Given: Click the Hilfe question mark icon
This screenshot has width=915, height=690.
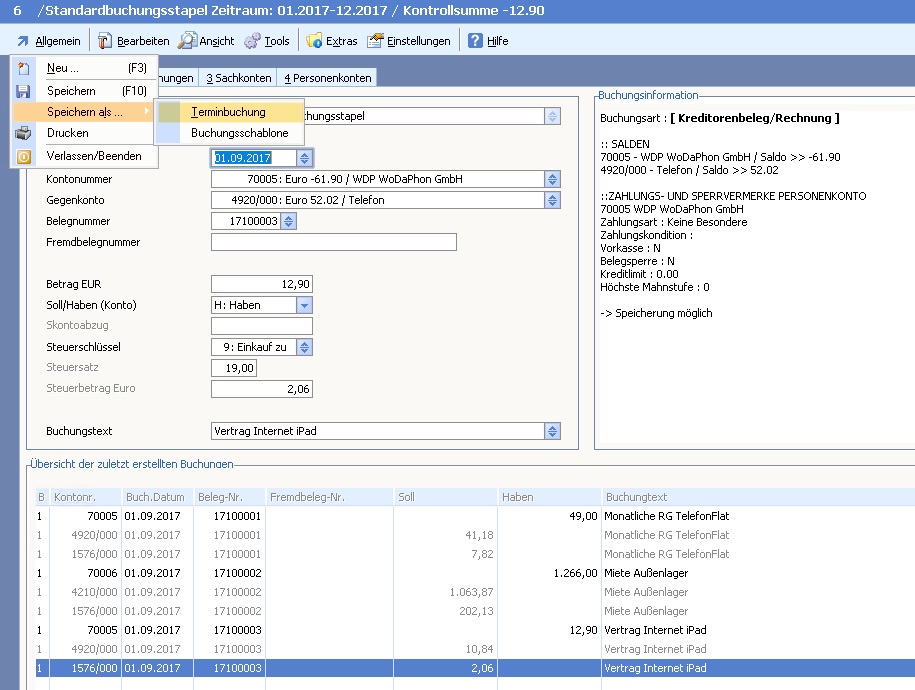Looking at the screenshot, I should click(476, 41).
